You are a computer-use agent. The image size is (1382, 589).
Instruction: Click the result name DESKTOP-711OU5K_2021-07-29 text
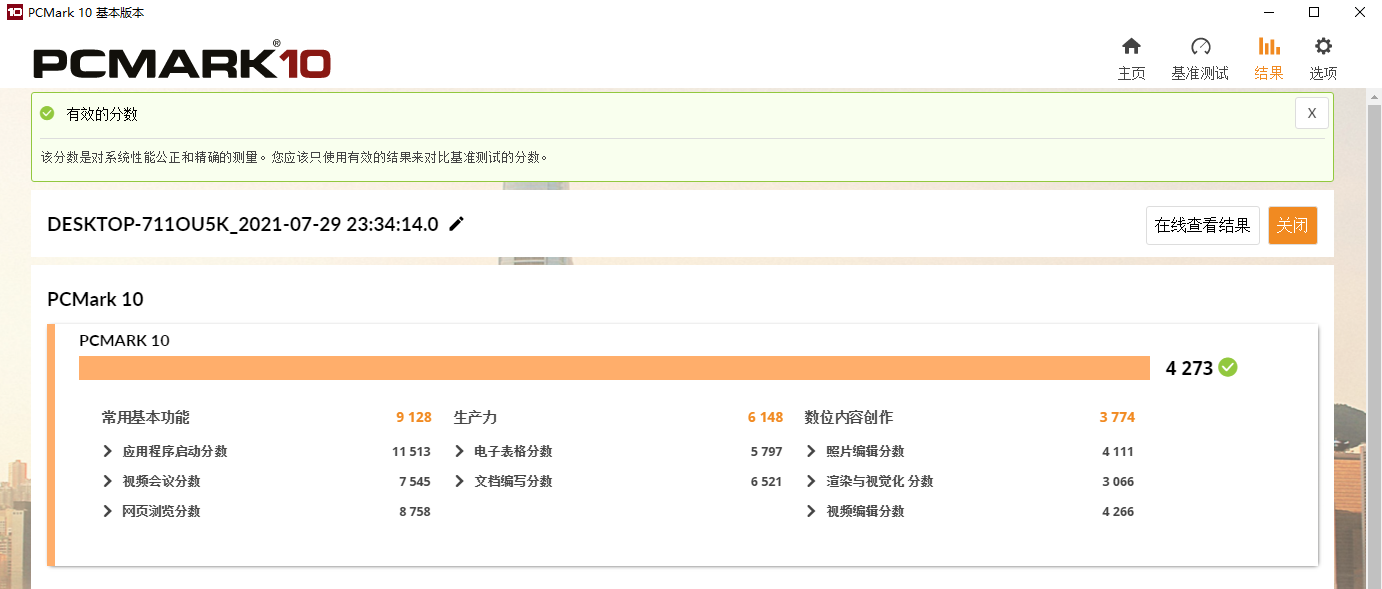(243, 224)
